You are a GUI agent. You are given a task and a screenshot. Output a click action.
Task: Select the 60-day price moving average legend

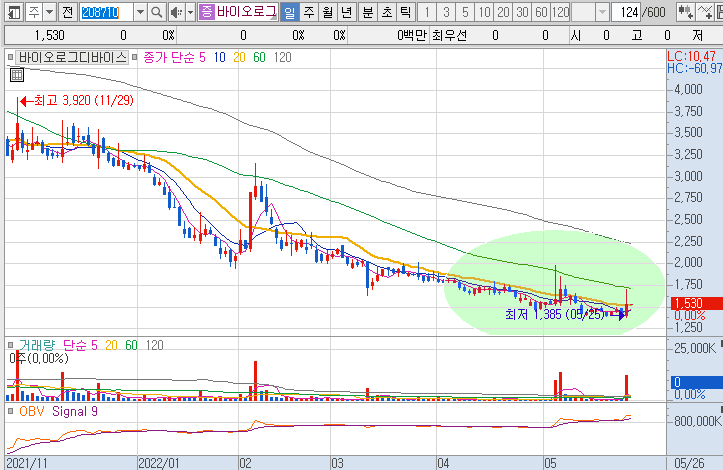coord(259,57)
